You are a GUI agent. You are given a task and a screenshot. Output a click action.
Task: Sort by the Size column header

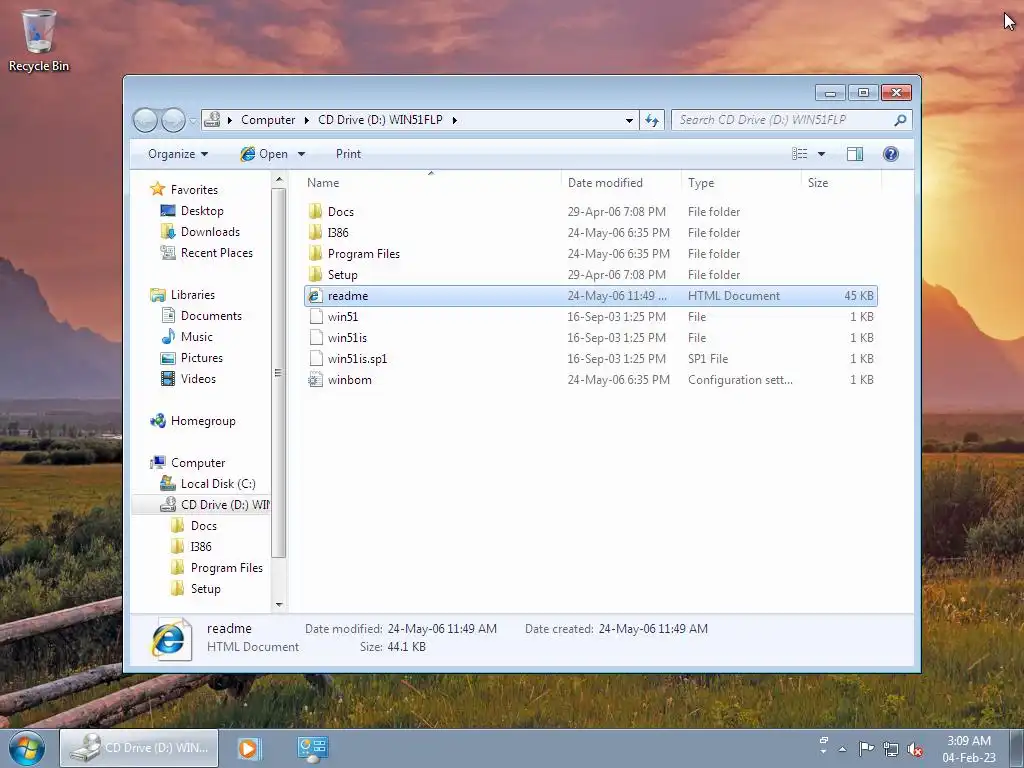[841, 183]
